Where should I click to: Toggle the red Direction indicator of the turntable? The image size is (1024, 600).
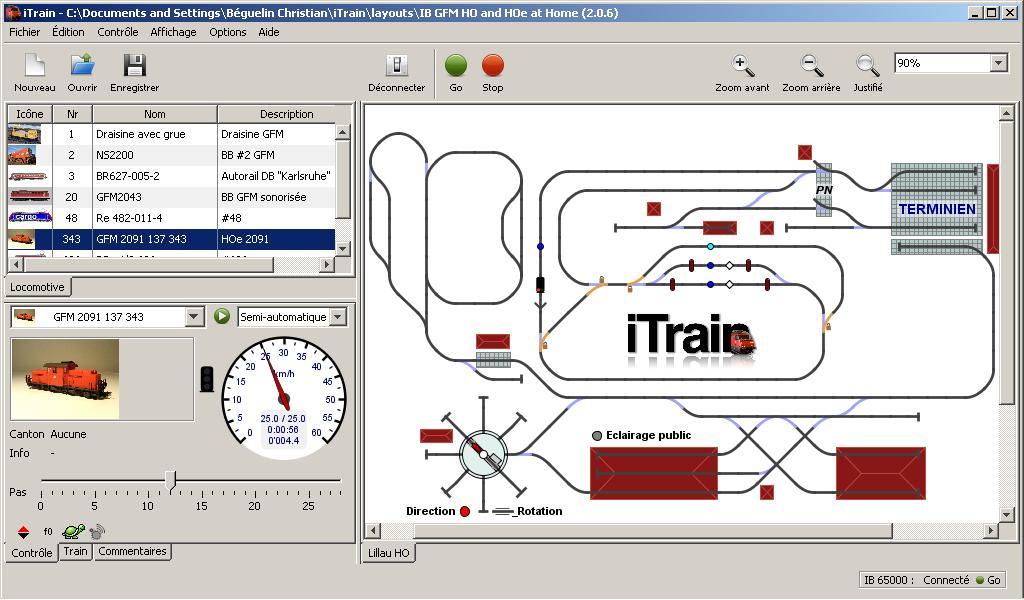click(x=465, y=511)
